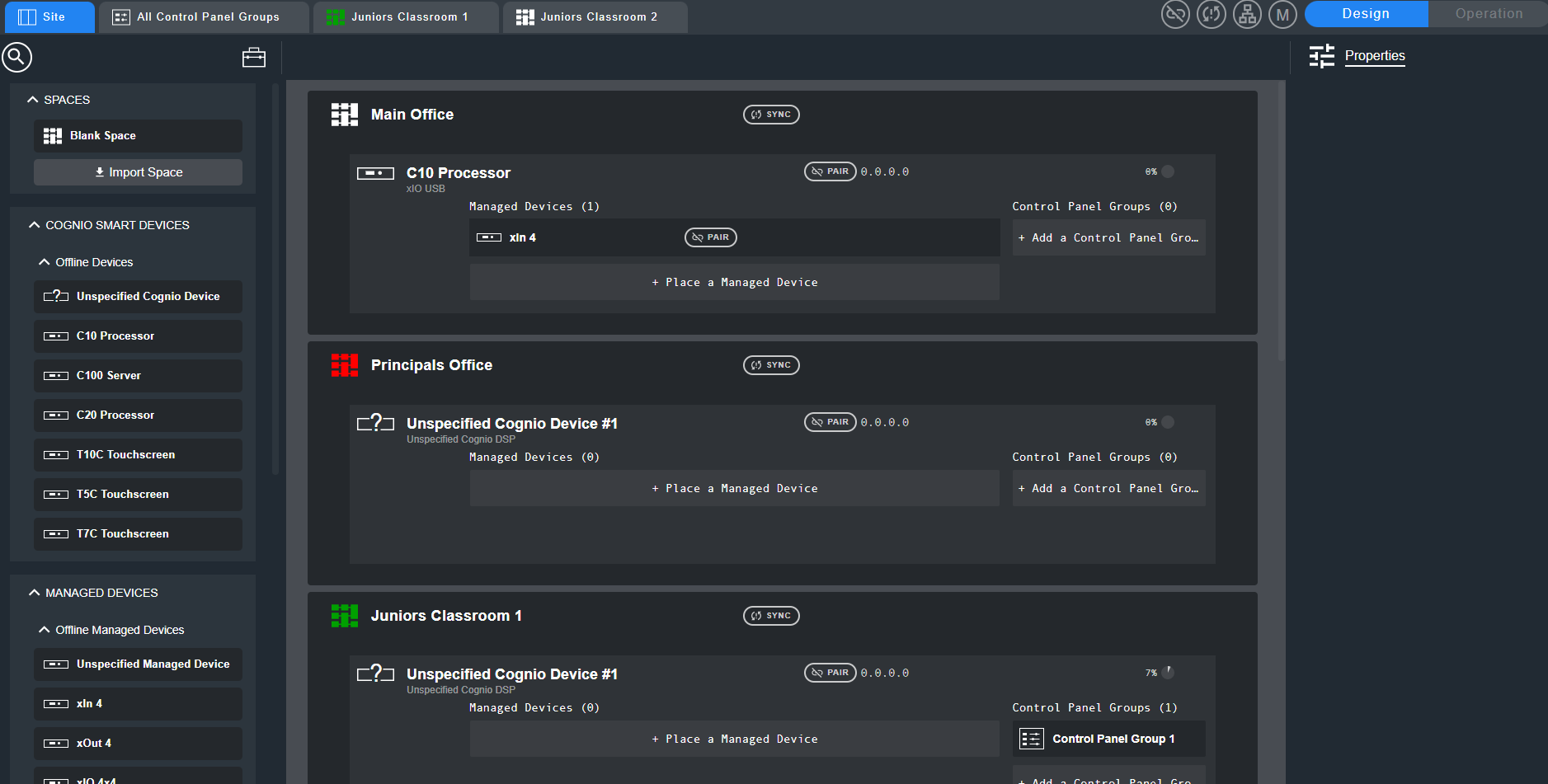Sync the Main Office space
This screenshot has width=1548, height=784.
click(x=771, y=115)
